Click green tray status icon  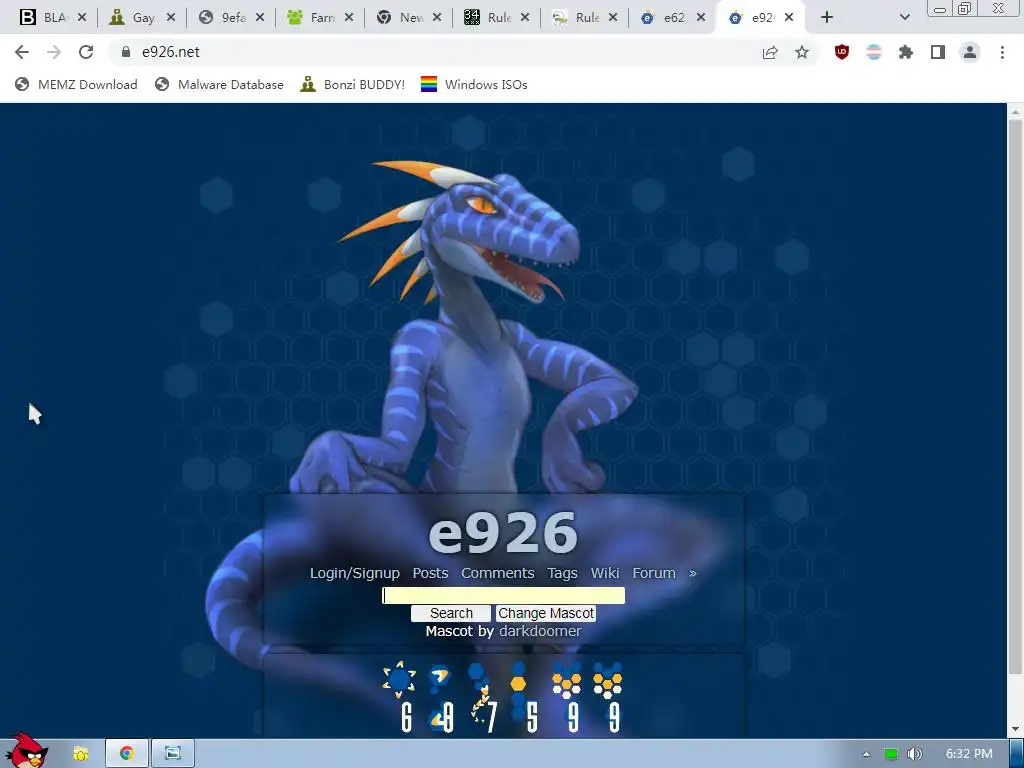tap(891, 754)
